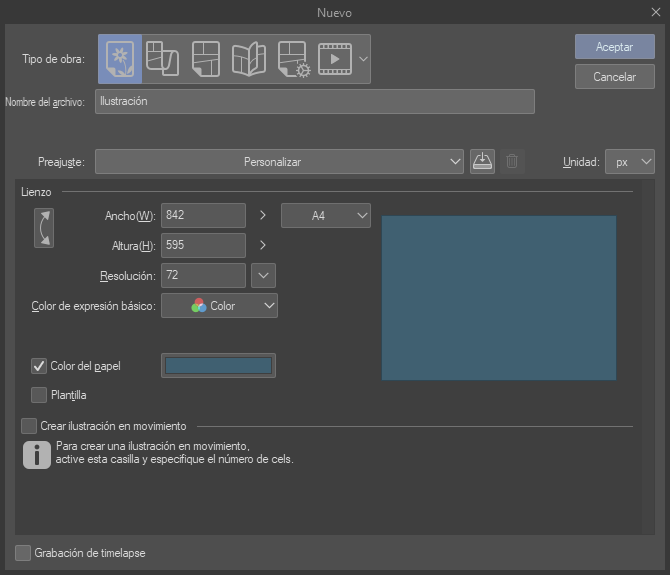The image size is (670, 575).
Task: Open the Preajuste dropdown showing Personalizar
Action: [x=279, y=161]
